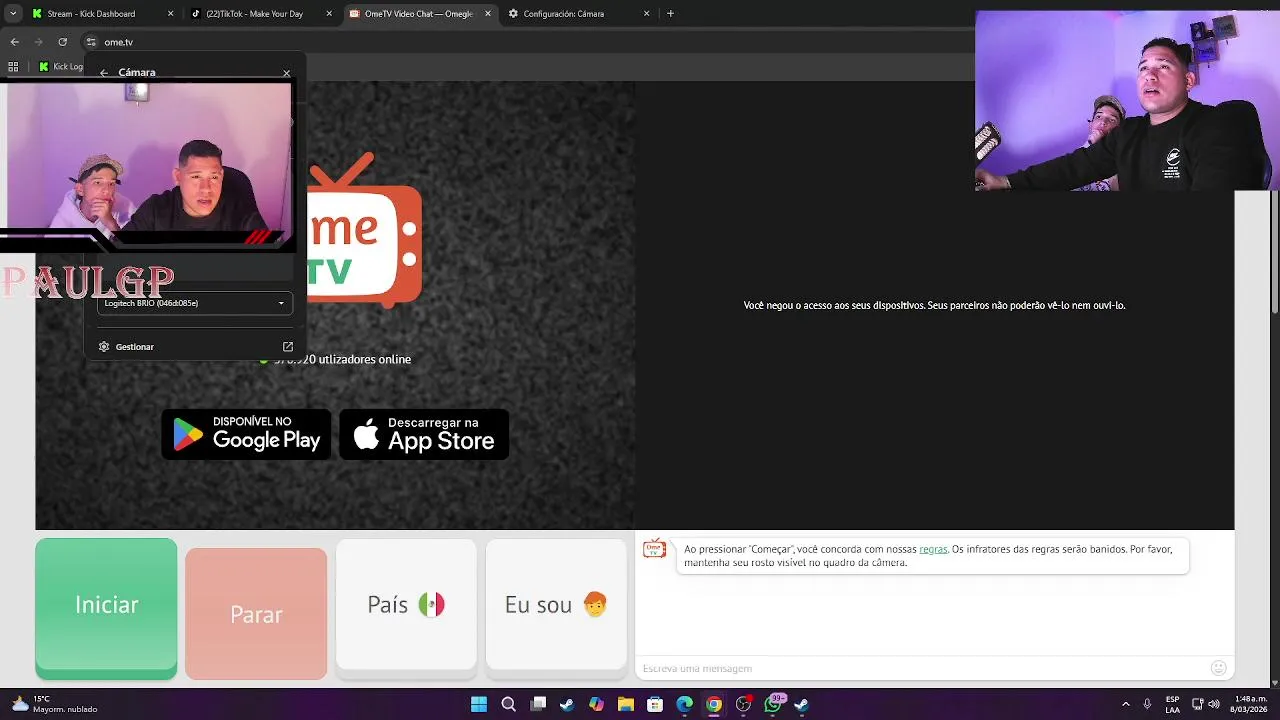Open Task View on the taskbar

click(538, 704)
